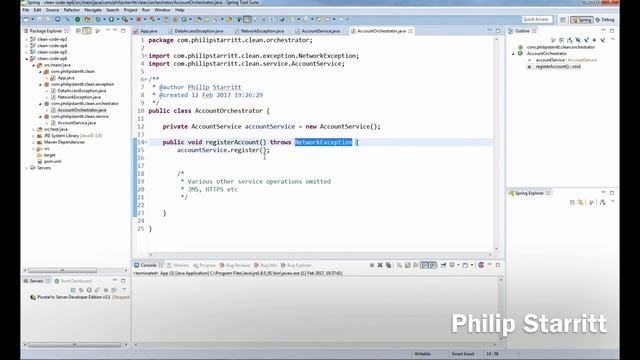Open the File menu

26,10
